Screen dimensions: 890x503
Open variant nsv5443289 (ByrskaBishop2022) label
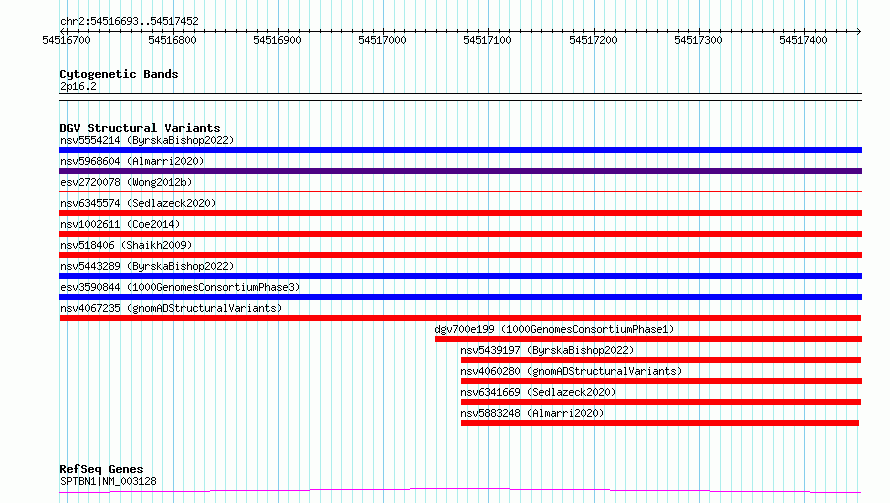point(147,266)
